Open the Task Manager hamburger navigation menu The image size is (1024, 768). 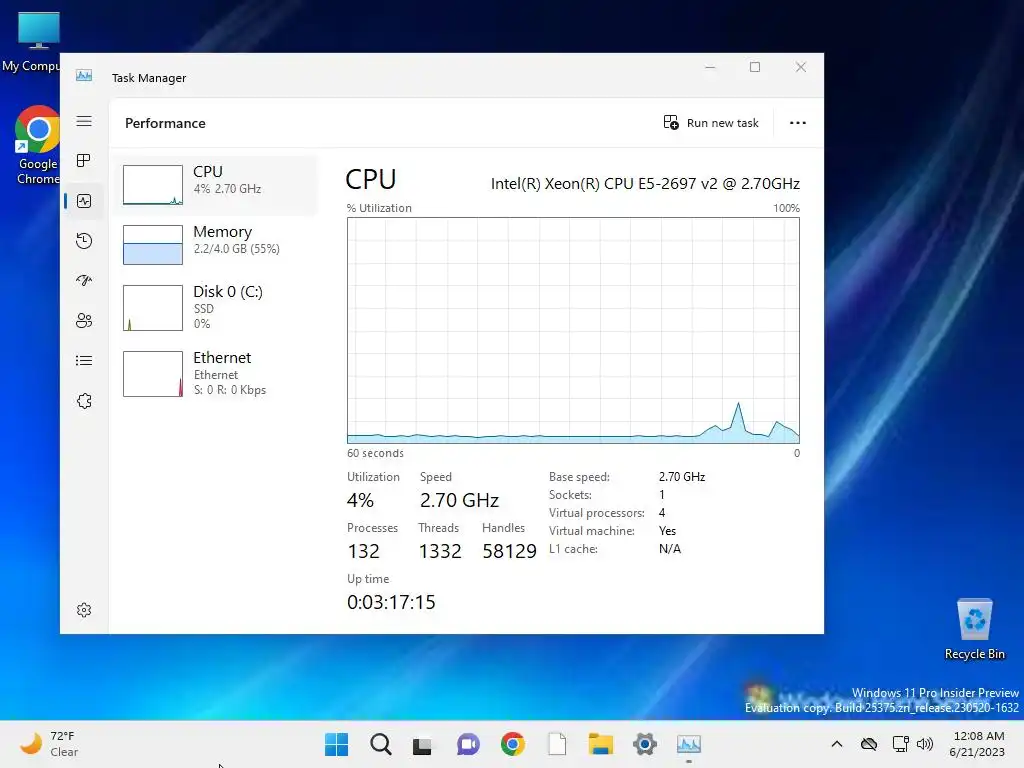point(84,121)
